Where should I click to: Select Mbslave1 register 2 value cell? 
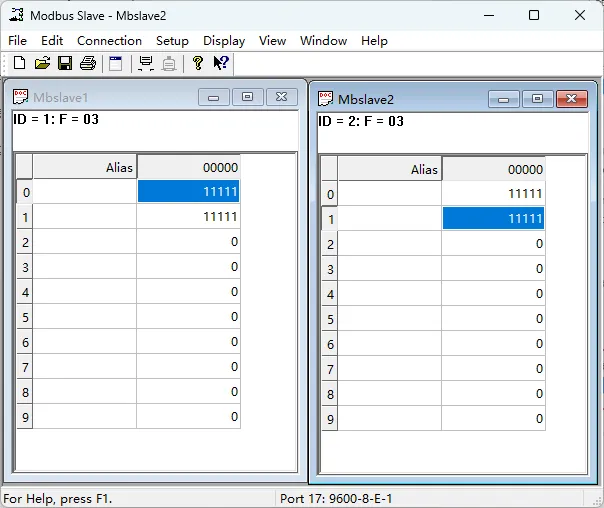pyautogui.click(x=188, y=241)
